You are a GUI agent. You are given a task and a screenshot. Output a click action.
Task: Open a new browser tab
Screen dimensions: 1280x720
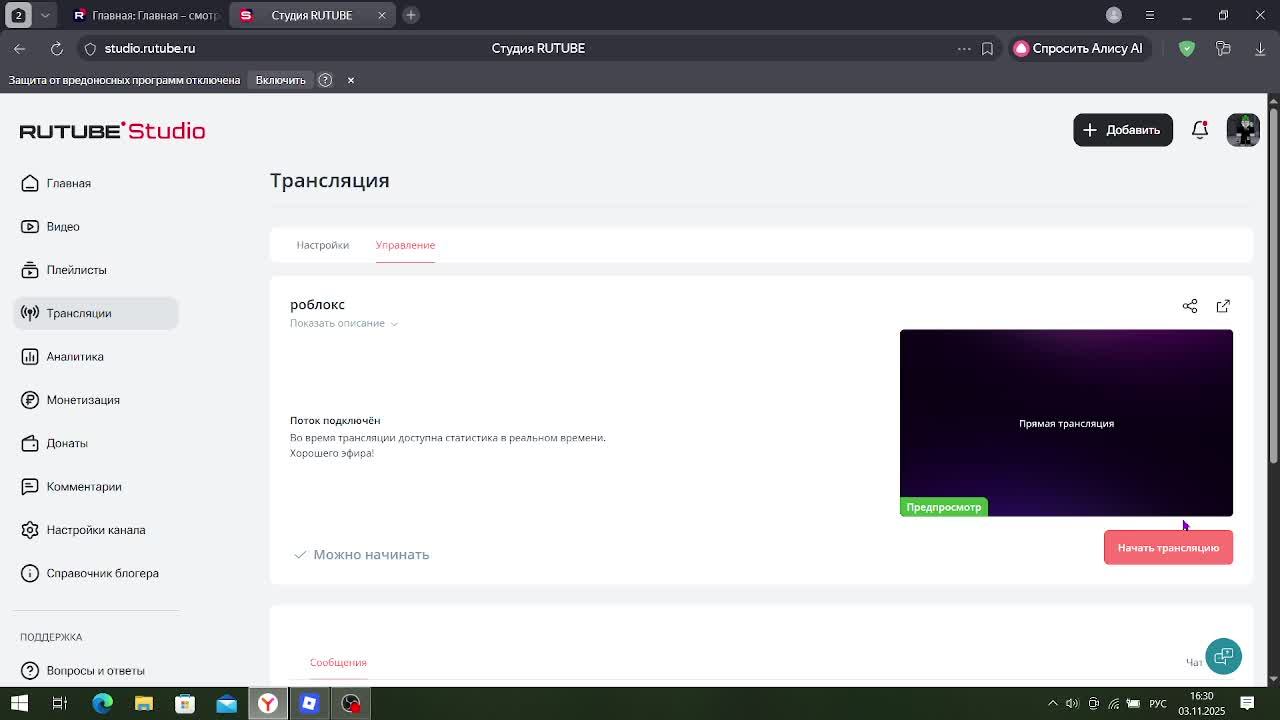pyautogui.click(x=411, y=15)
